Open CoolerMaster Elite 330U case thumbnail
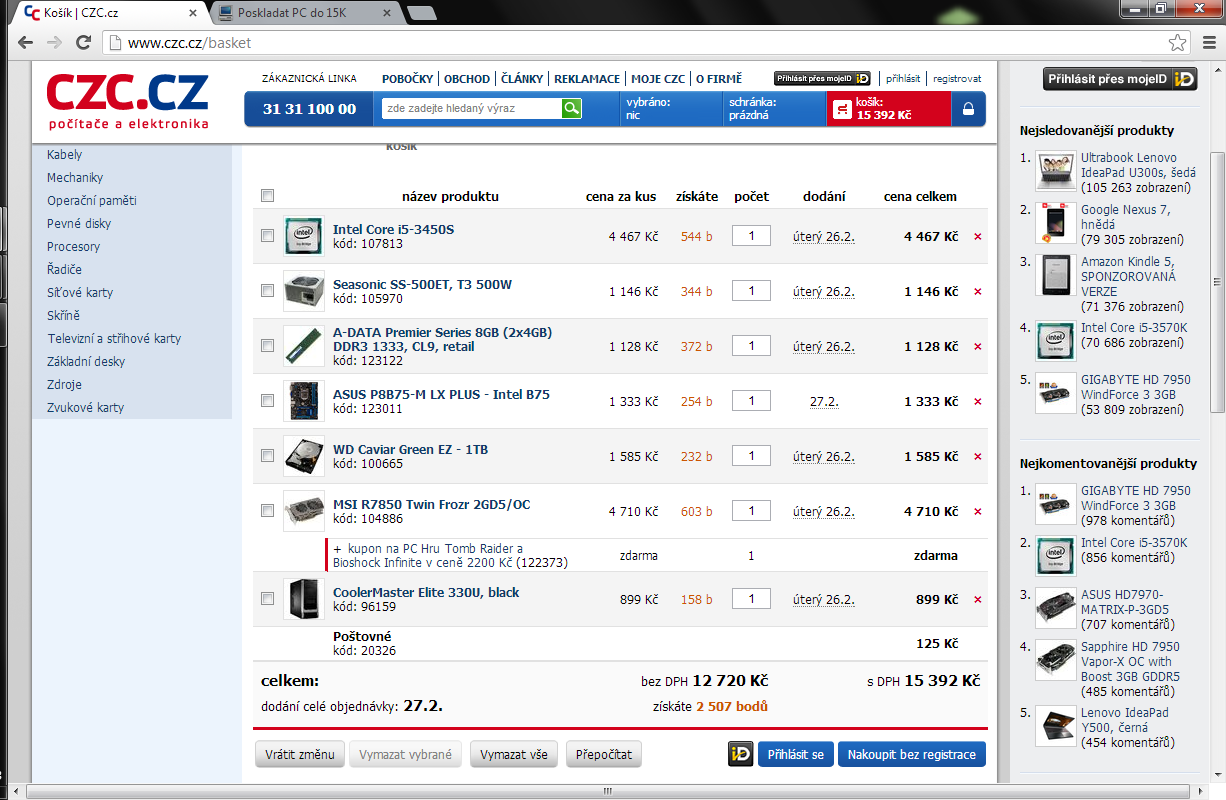Viewport: 1226px width, 800px height. pyautogui.click(x=303, y=599)
